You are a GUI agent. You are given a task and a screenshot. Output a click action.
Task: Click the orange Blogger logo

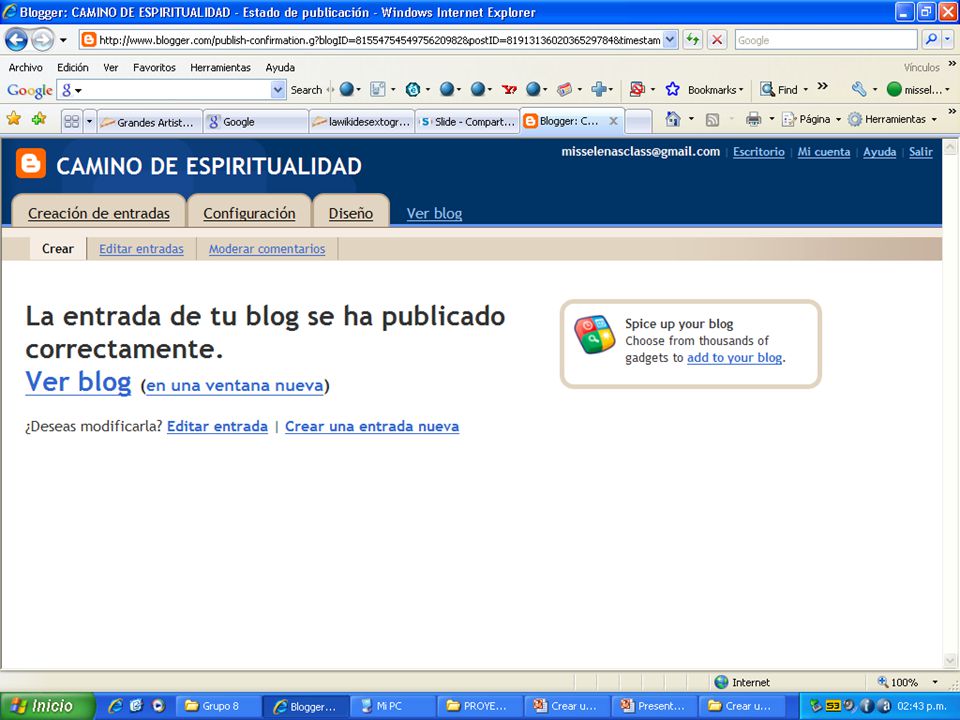coord(31,163)
